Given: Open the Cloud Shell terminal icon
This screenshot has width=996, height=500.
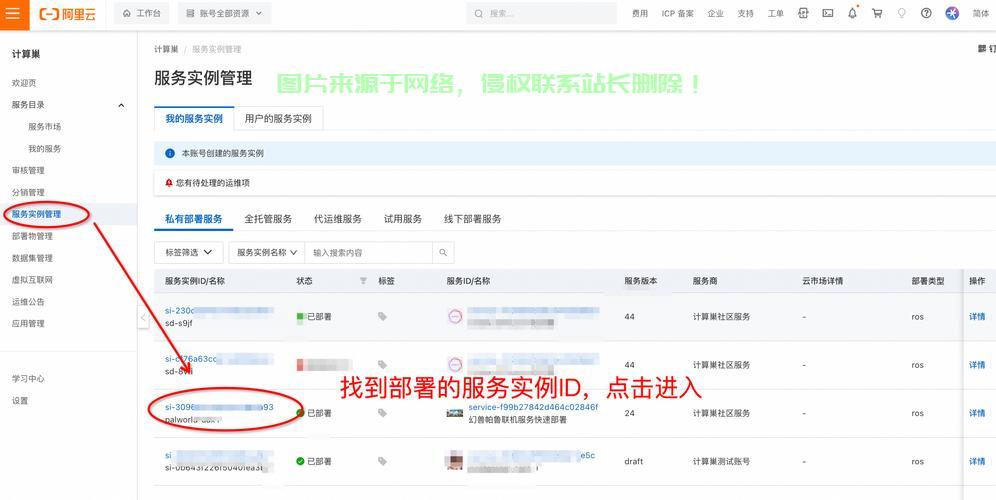Looking at the screenshot, I should pyautogui.click(x=828, y=14).
